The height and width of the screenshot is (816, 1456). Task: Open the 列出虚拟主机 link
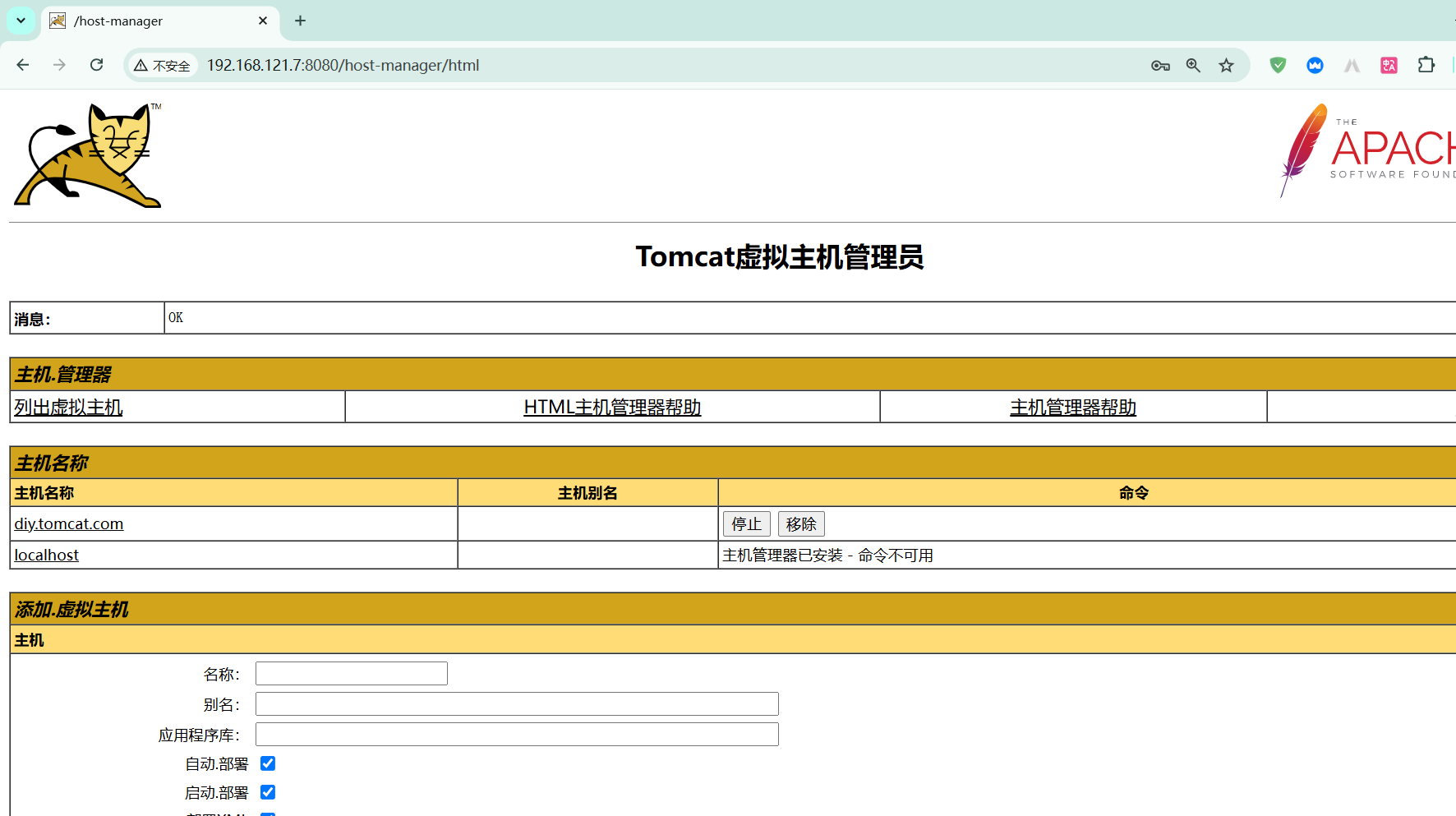coord(68,407)
